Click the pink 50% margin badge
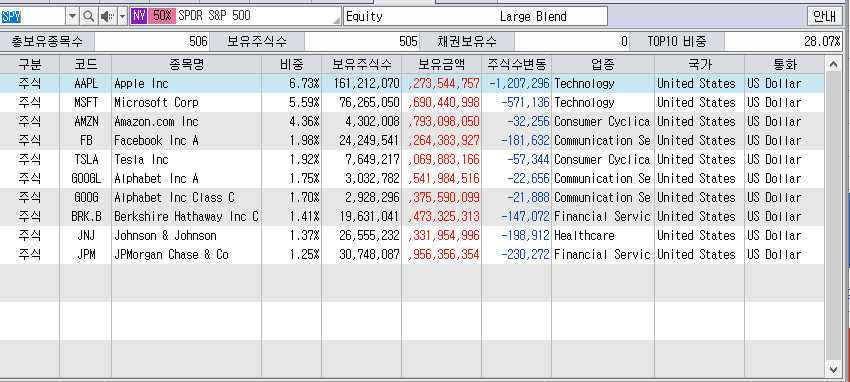Screen dimensions: 850x382 coord(162,16)
